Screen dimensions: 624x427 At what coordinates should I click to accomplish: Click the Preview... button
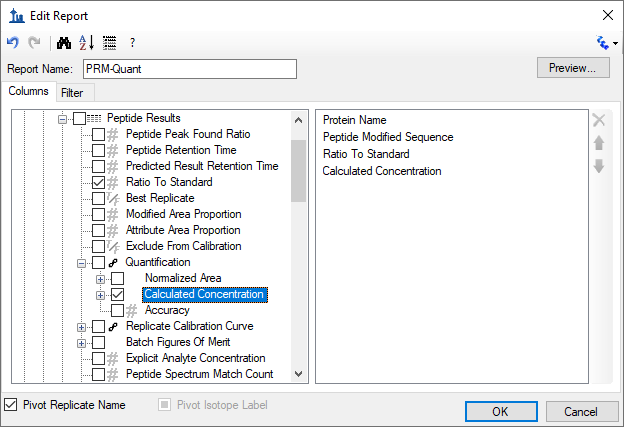tap(573, 68)
